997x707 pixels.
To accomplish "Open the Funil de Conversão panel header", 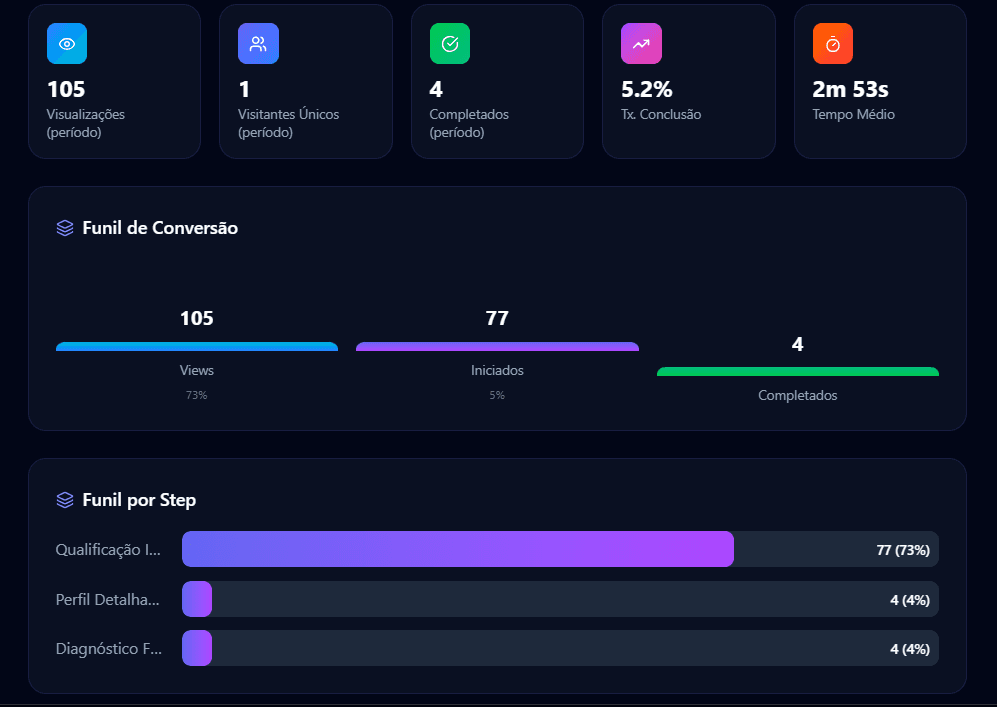I will click(x=147, y=228).
